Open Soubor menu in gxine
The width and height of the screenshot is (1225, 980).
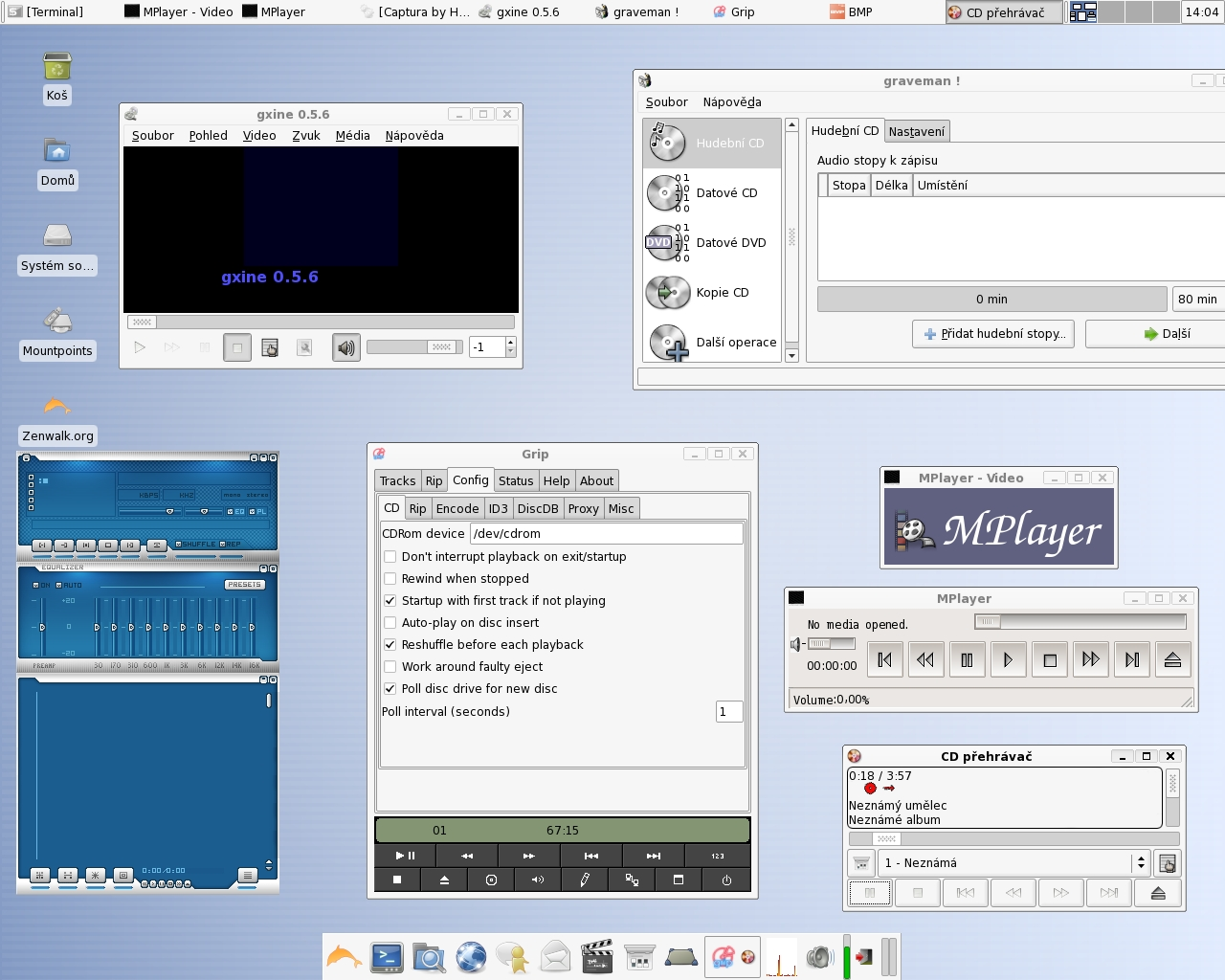(153, 136)
